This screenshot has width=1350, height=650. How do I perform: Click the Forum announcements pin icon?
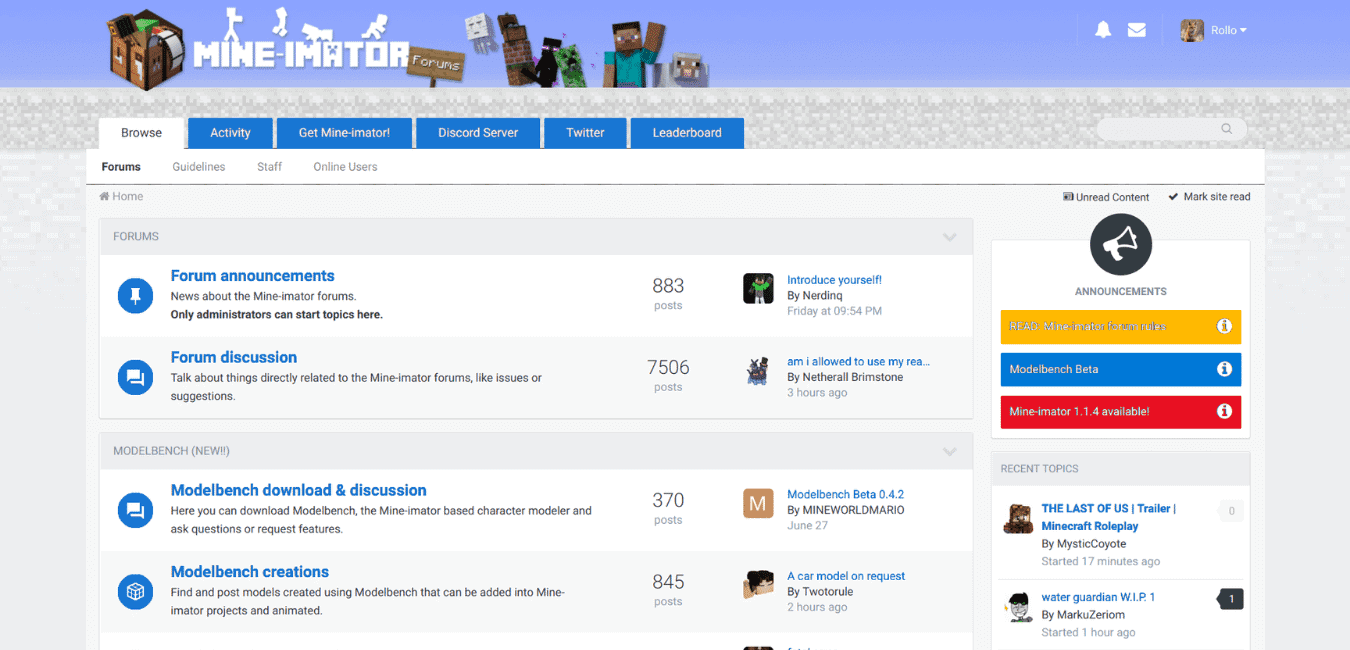click(x=135, y=295)
